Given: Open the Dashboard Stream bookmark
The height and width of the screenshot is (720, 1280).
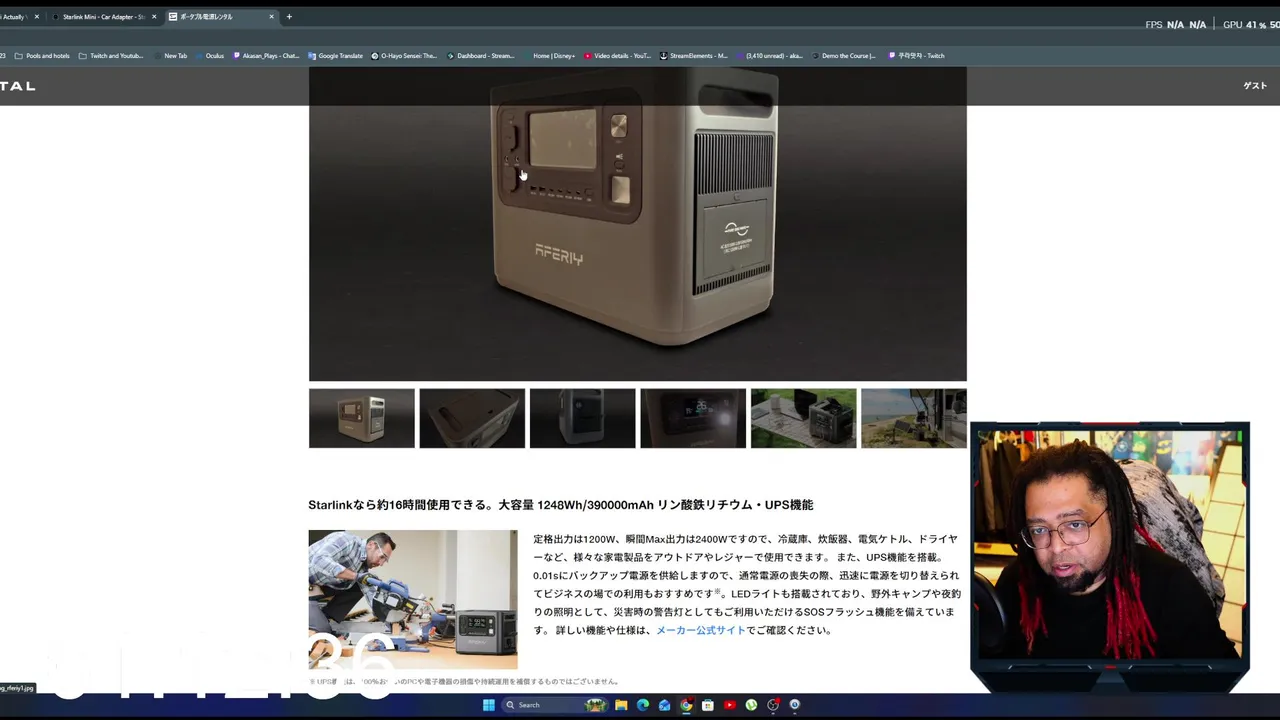Looking at the screenshot, I should tap(480, 56).
